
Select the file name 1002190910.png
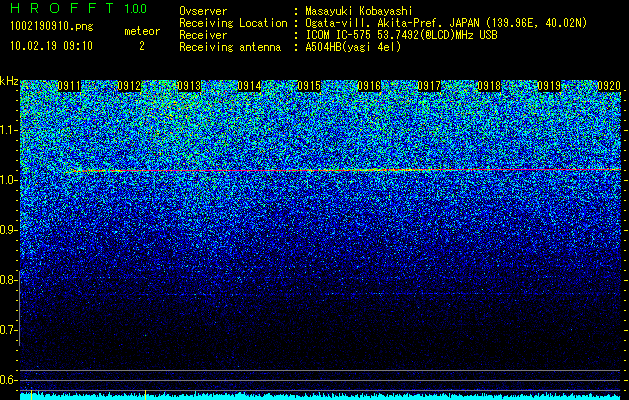(x=51, y=27)
